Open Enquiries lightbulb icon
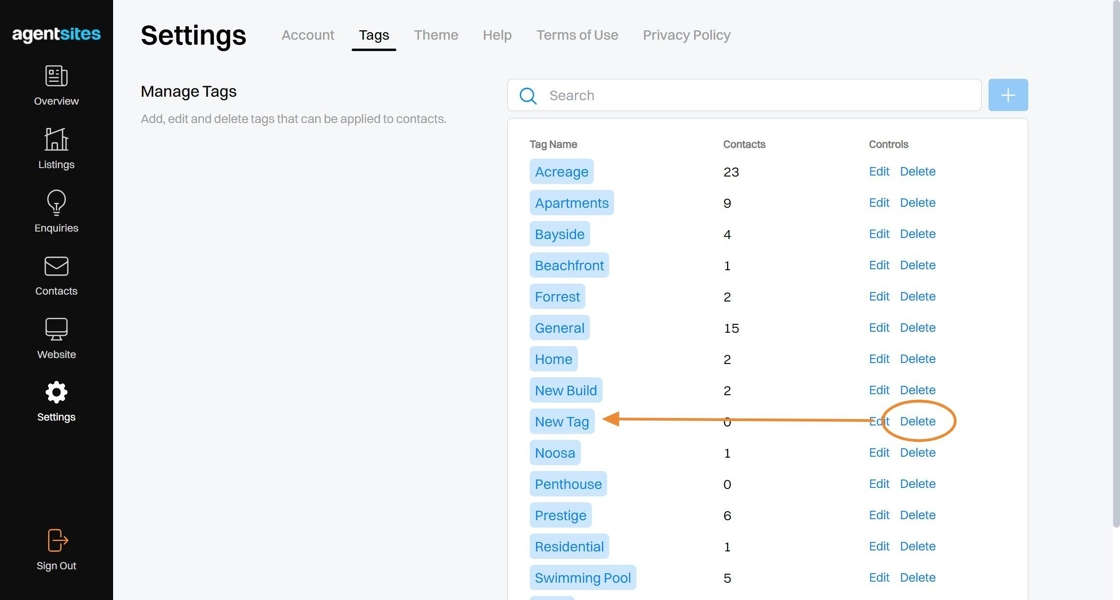The width and height of the screenshot is (1120, 600). [x=56, y=203]
